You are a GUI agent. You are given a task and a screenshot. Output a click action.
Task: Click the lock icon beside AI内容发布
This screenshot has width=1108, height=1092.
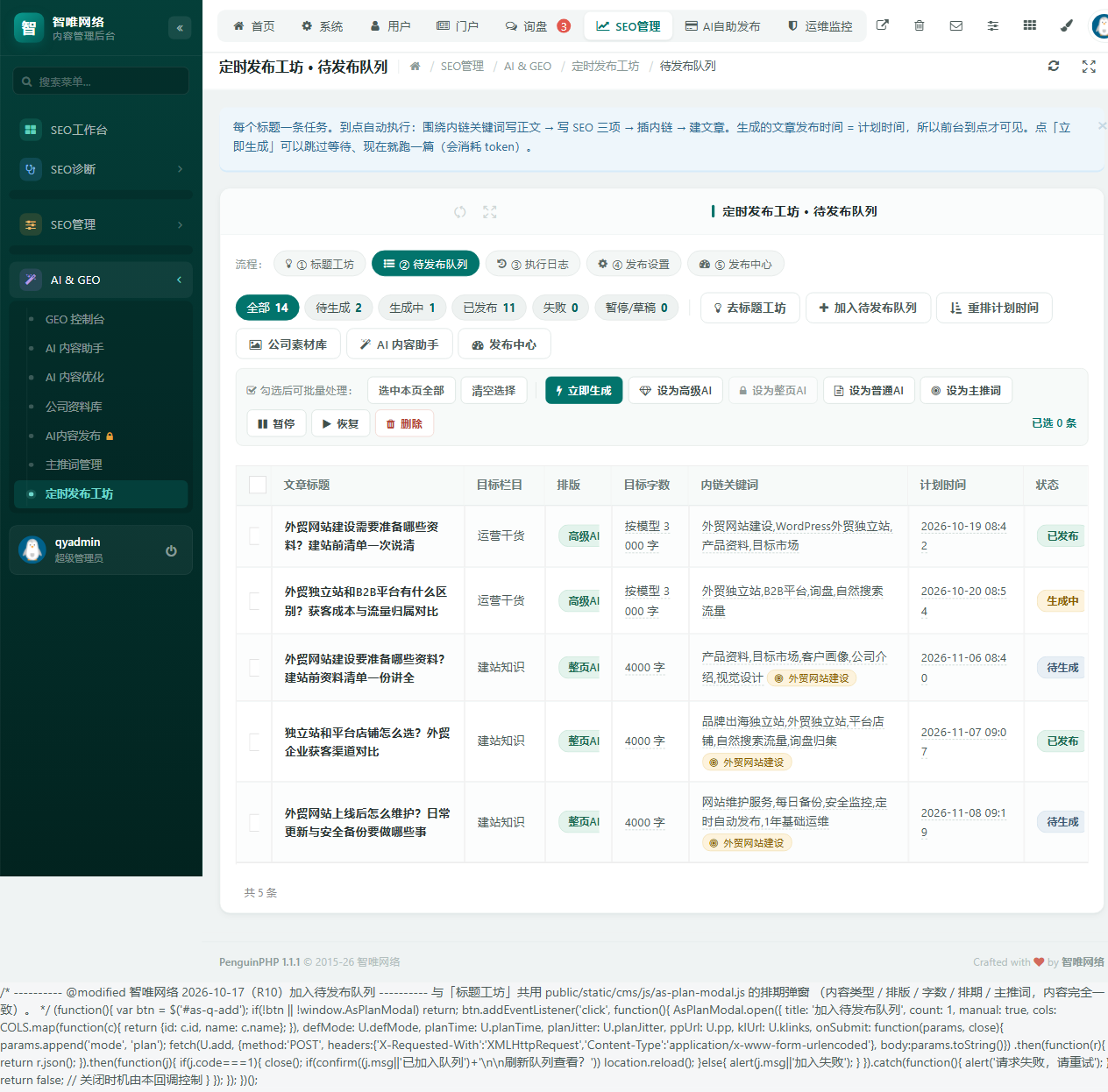pos(110,436)
